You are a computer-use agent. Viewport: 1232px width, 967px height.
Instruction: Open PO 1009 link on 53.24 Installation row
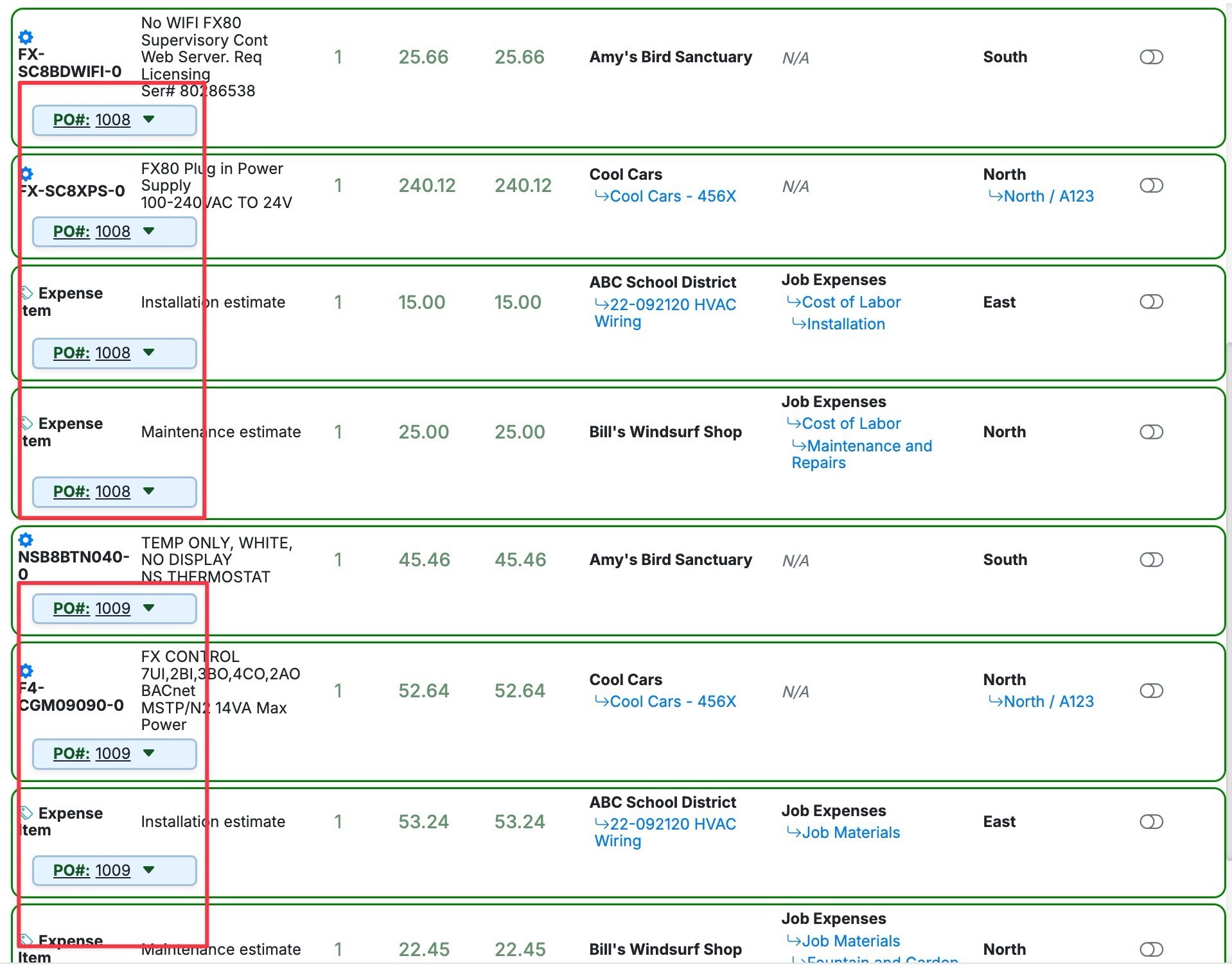pyautogui.click(x=113, y=871)
